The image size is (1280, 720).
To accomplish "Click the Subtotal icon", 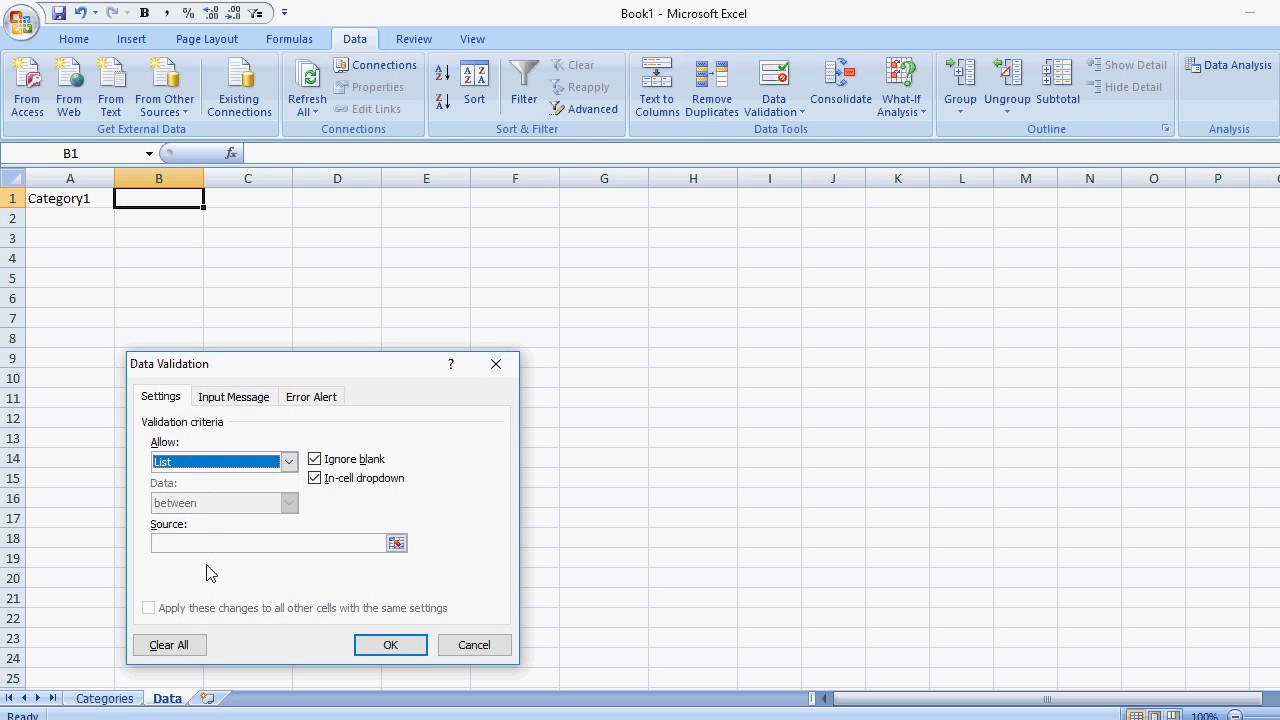I will pyautogui.click(x=1058, y=84).
